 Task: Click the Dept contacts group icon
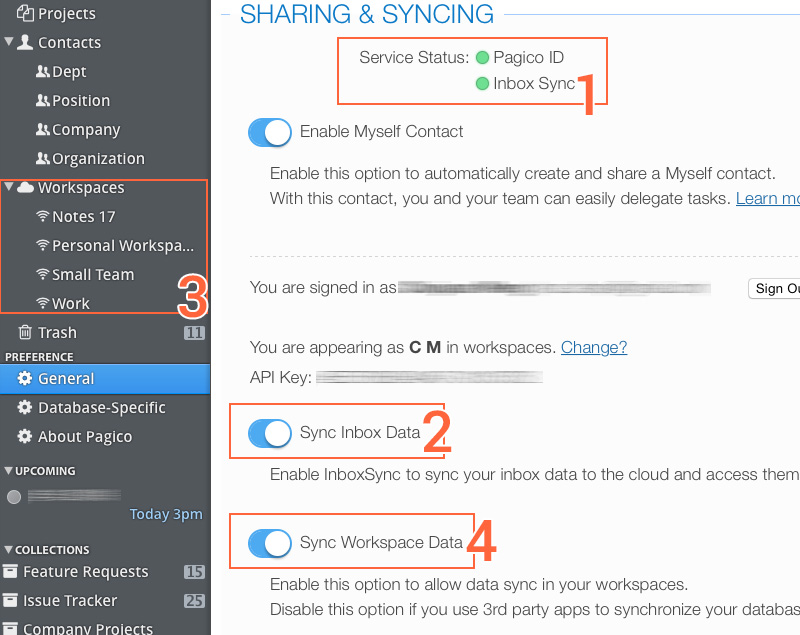pos(42,72)
